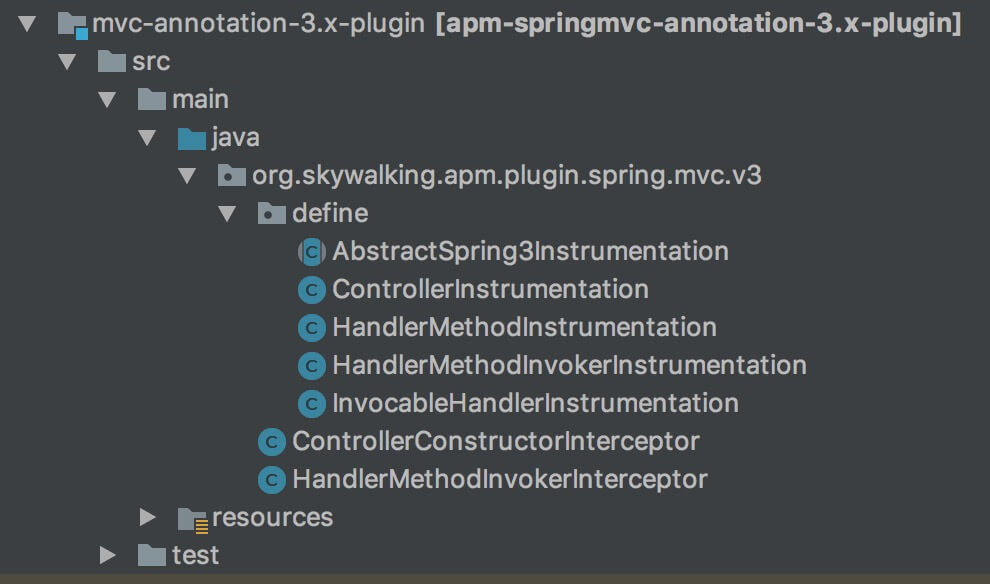
Task: Select ControllerInstrumentation file name
Action: pos(490,290)
